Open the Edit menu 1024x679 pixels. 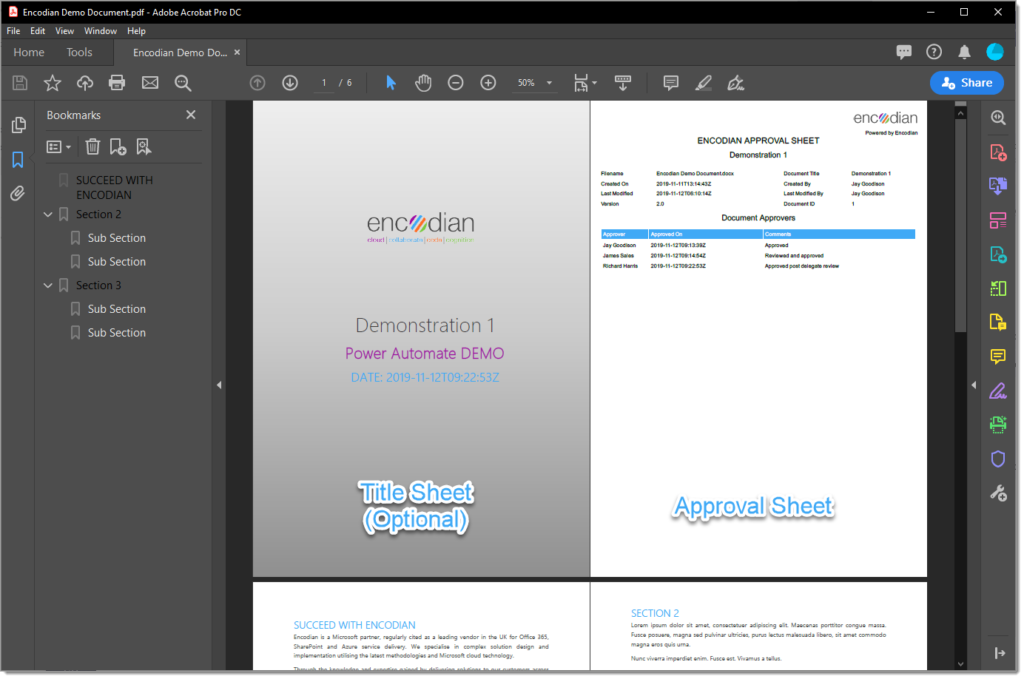[x=37, y=31]
